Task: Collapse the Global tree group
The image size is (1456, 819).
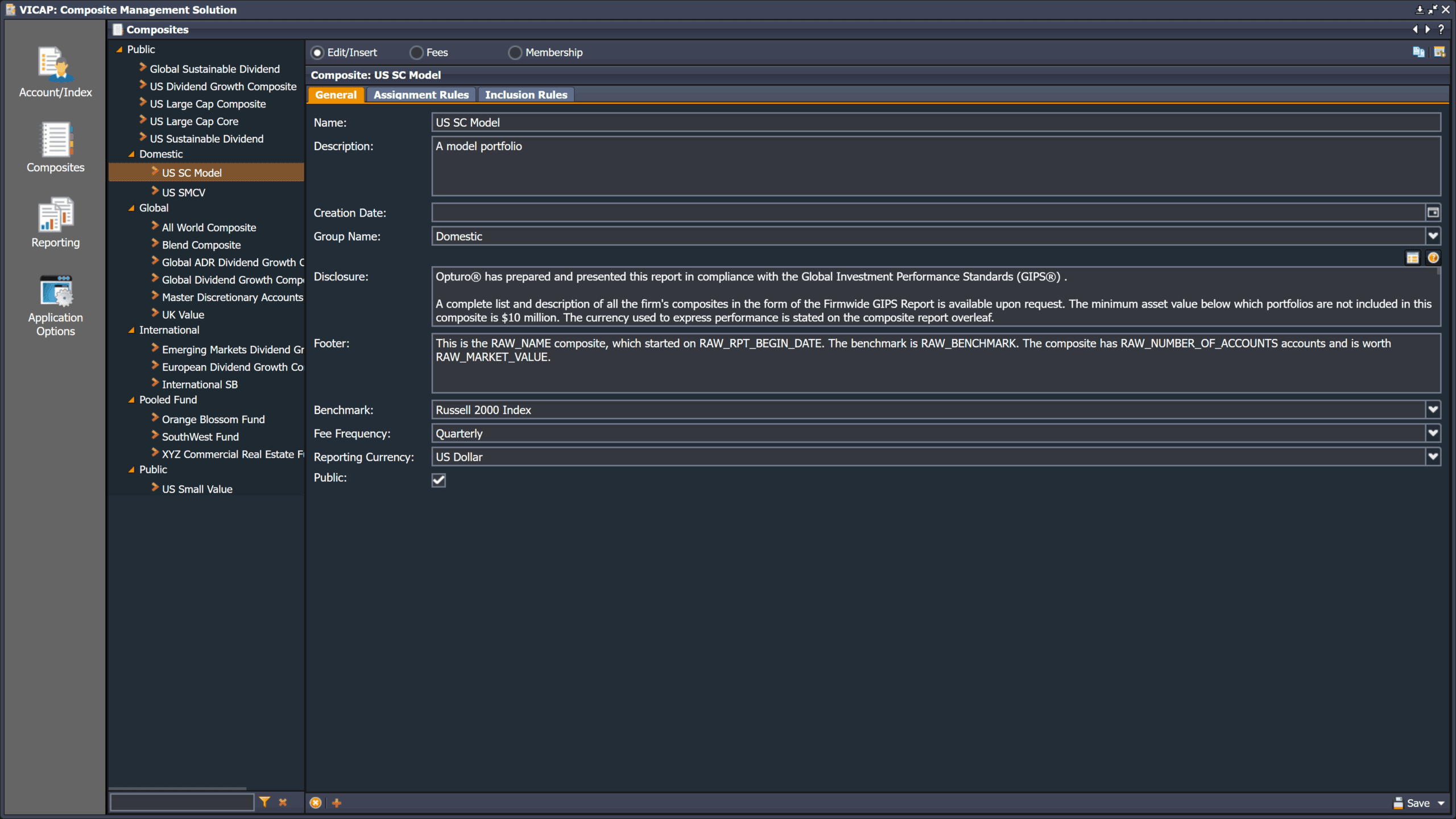Action: tap(131, 208)
